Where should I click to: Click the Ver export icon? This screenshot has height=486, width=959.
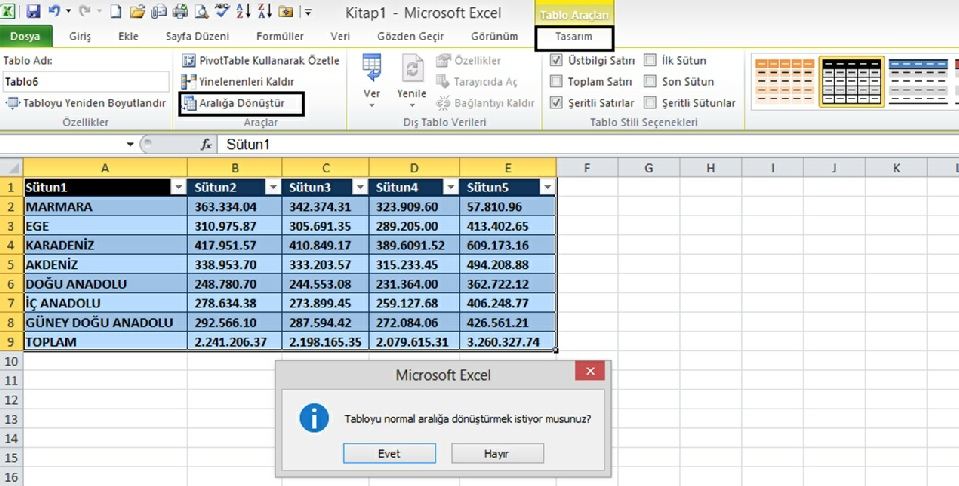[x=371, y=68]
